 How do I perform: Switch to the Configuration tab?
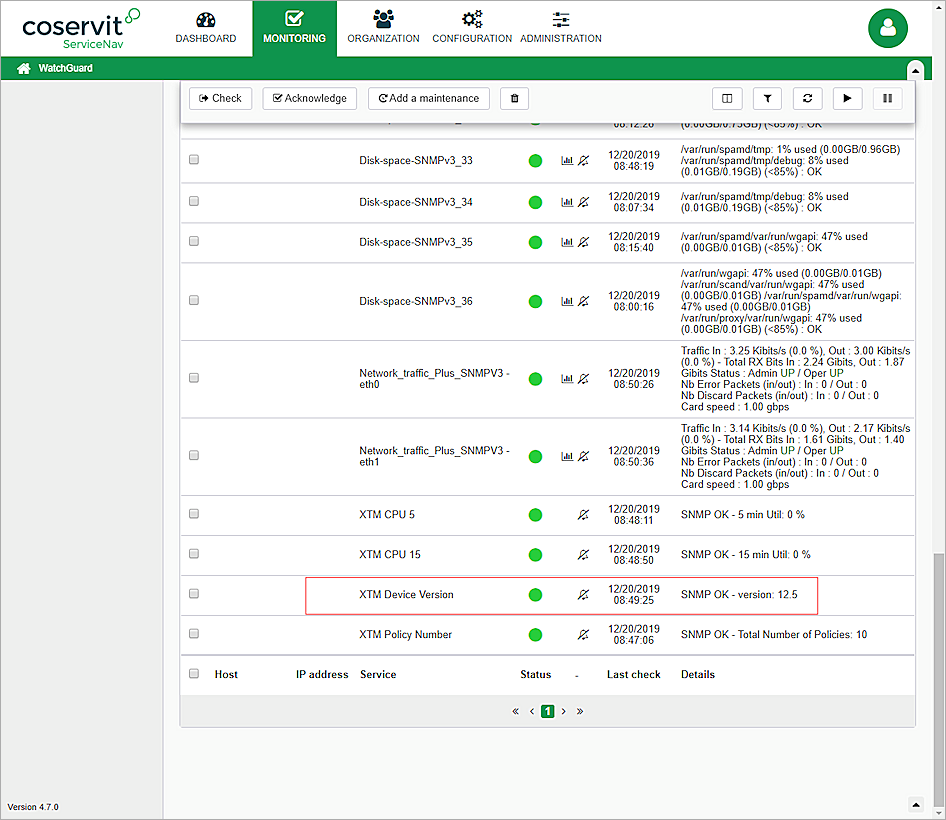(472, 28)
